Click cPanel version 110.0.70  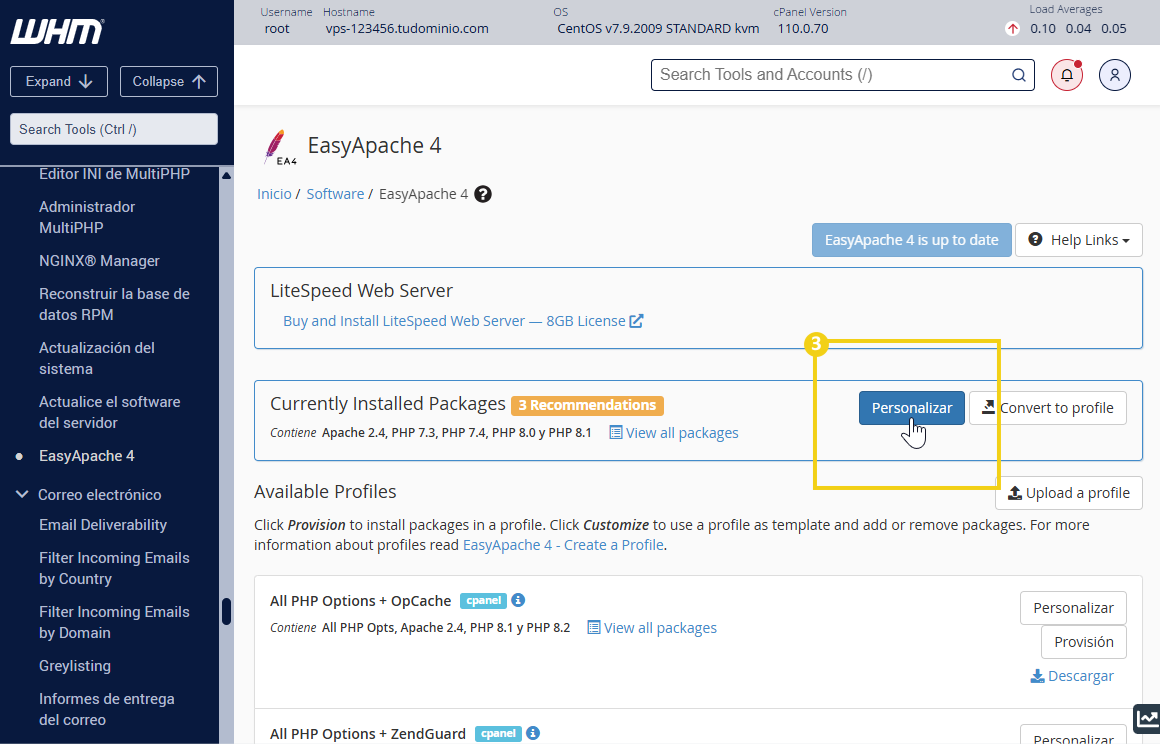pyautogui.click(x=803, y=29)
